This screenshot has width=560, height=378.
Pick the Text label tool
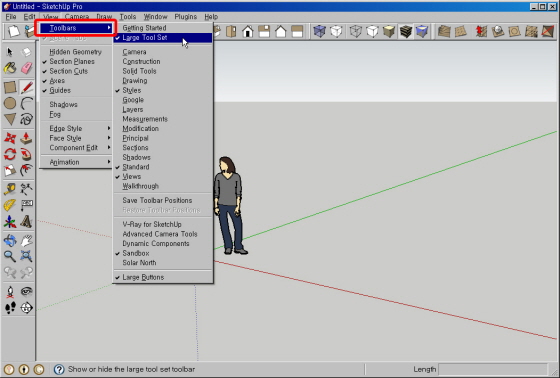tap(26, 205)
